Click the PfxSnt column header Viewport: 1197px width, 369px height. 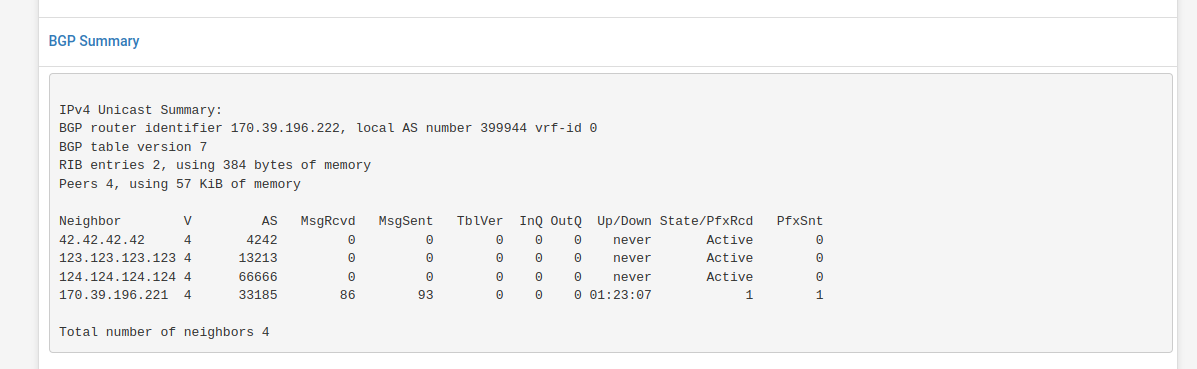pos(800,221)
